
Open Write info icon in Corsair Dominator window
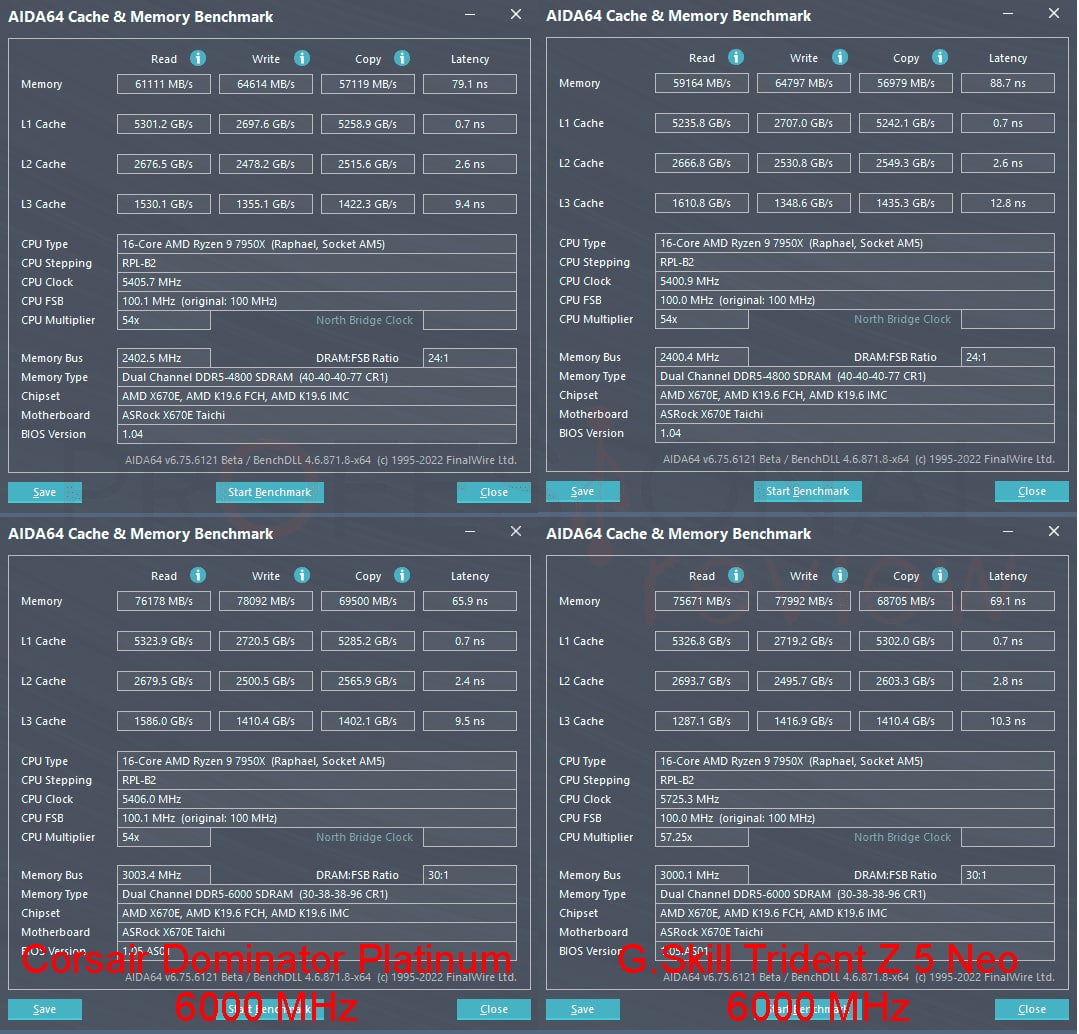[x=301, y=575]
